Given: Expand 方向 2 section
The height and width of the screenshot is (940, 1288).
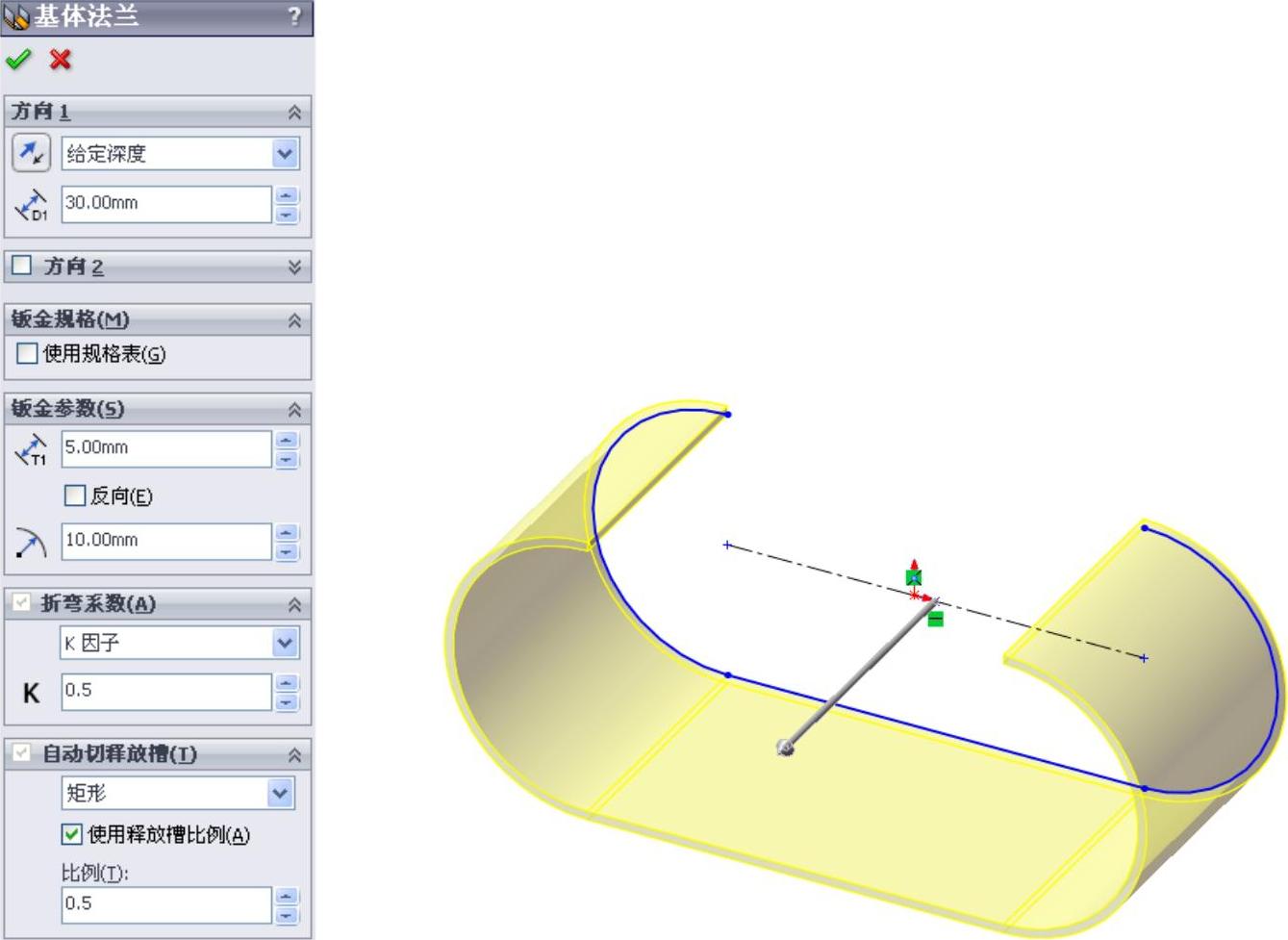Looking at the screenshot, I should [294, 267].
